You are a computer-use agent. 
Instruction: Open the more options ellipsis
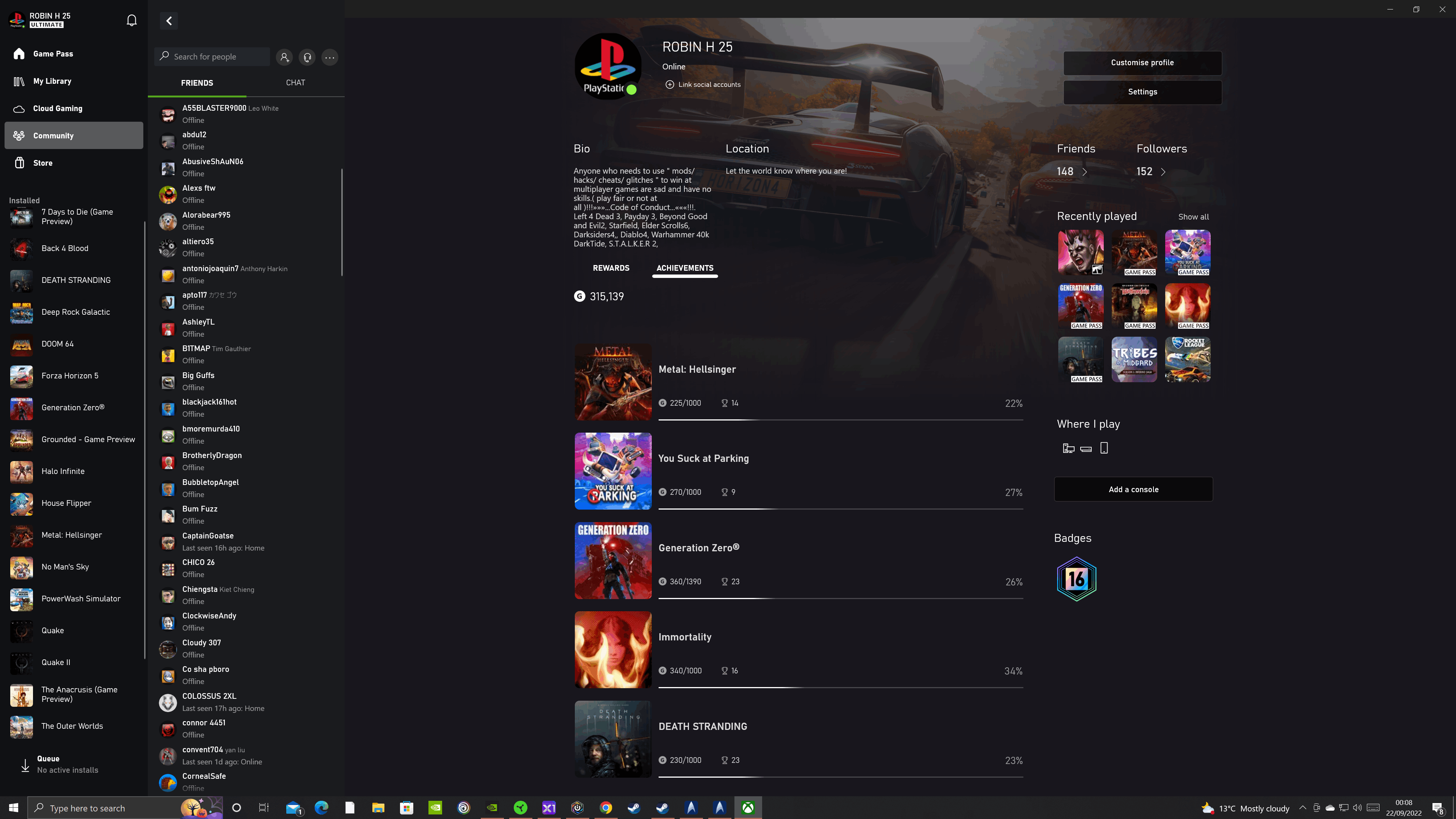click(330, 57)
